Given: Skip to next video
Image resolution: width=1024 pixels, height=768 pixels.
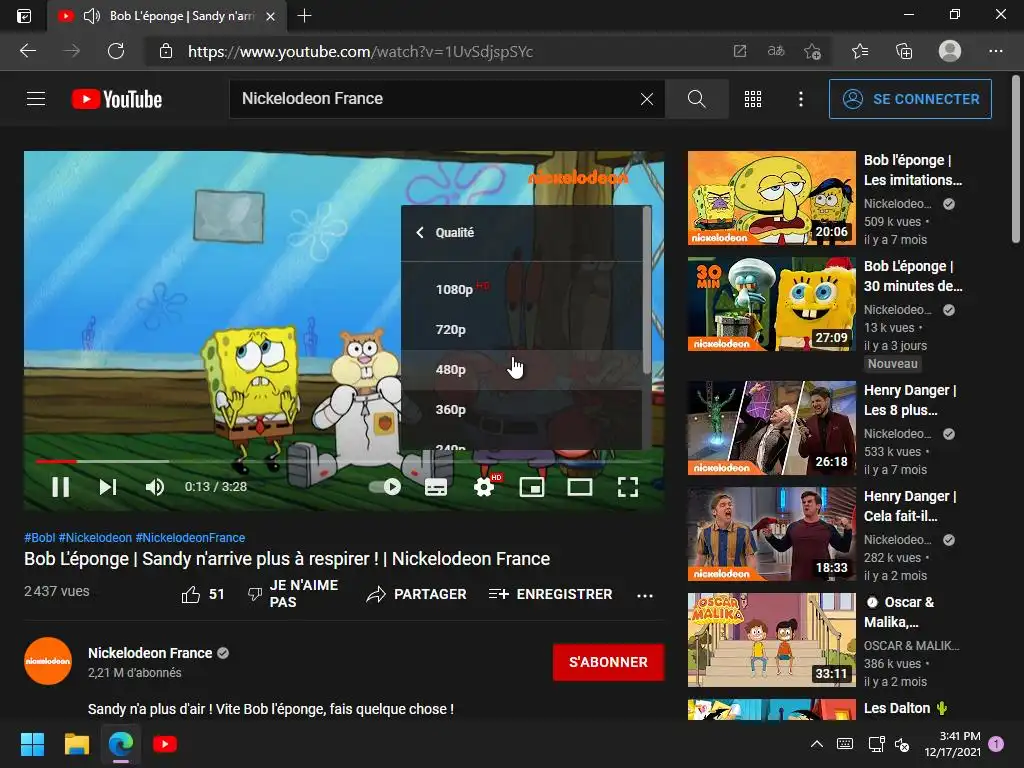Looking at the screenshot, I should click(108, 487).
